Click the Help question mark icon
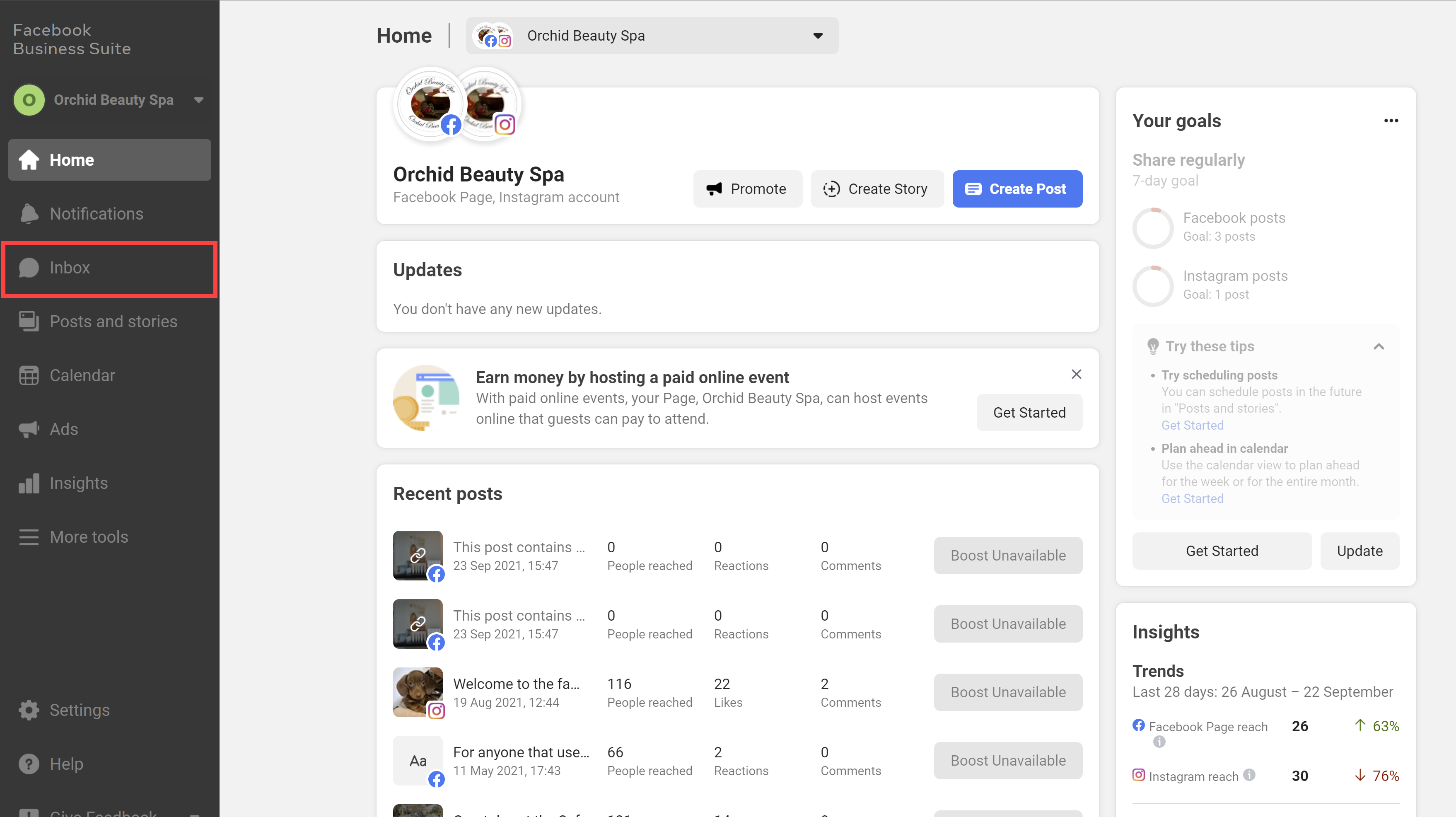1456x817 pixels. tap(29, 764)
